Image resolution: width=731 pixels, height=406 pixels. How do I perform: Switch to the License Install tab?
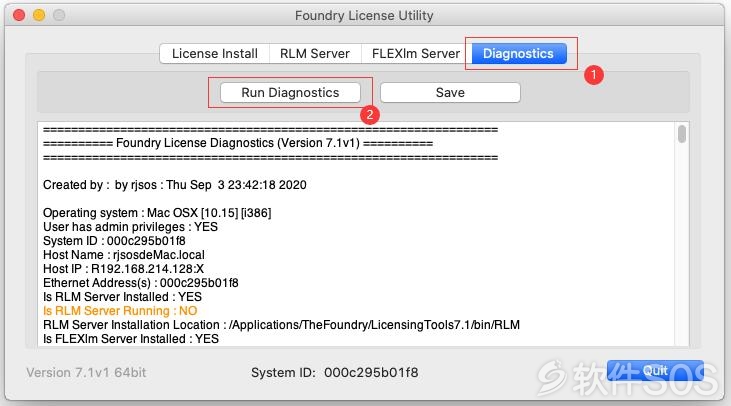click(214, 54)
